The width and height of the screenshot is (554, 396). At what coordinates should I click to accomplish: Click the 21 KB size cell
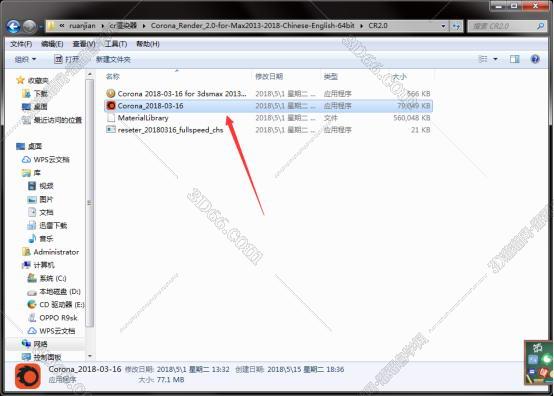click(421, 130)
